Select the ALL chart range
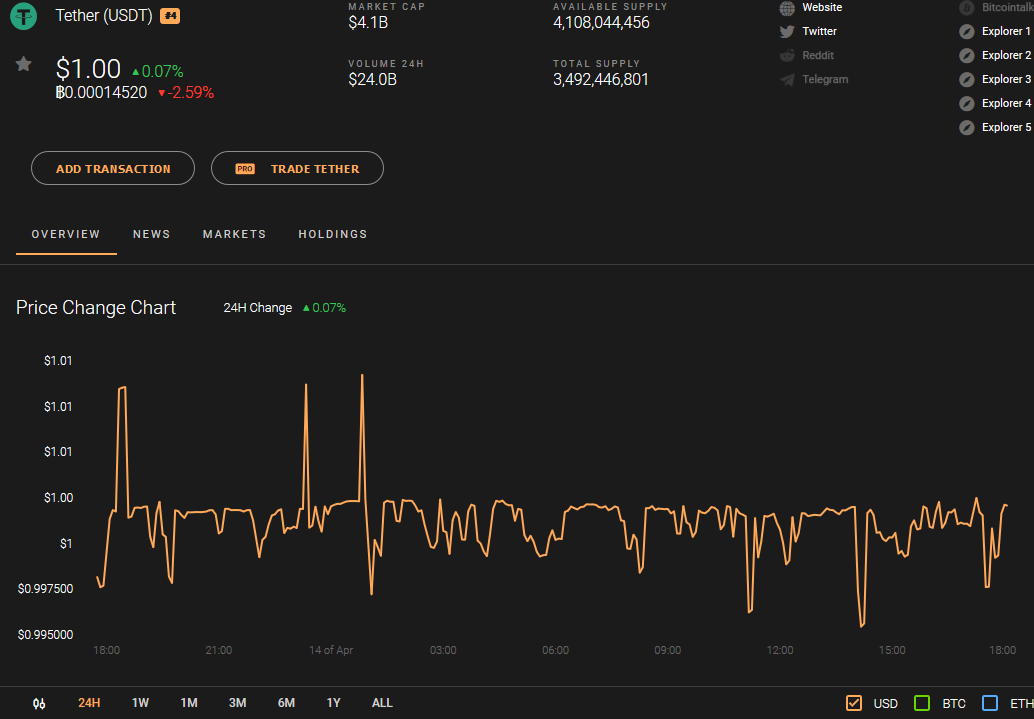Viewport: 1034px width, 719px height. tap(382, 703)
